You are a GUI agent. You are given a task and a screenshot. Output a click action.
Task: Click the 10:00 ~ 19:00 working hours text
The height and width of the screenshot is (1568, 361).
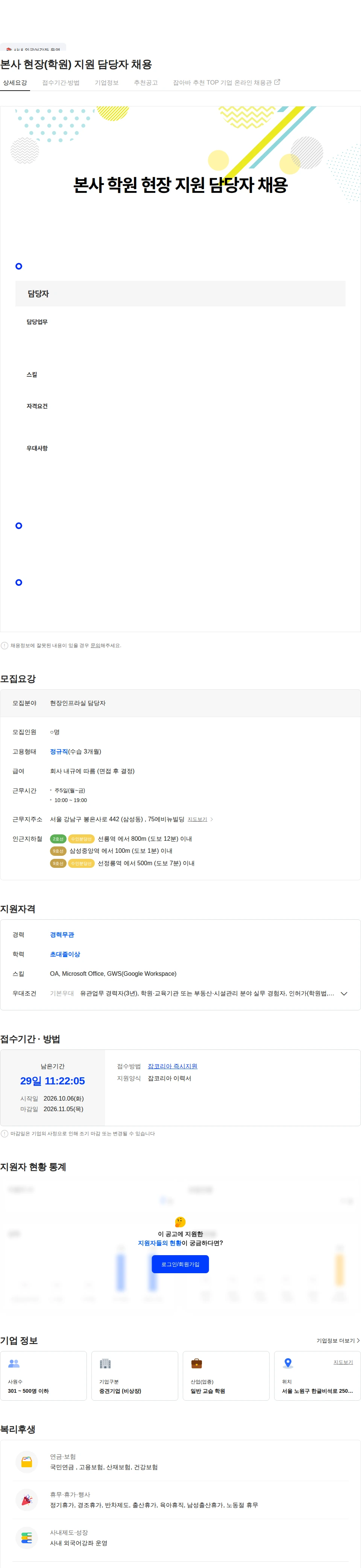(x=71, y=801)
